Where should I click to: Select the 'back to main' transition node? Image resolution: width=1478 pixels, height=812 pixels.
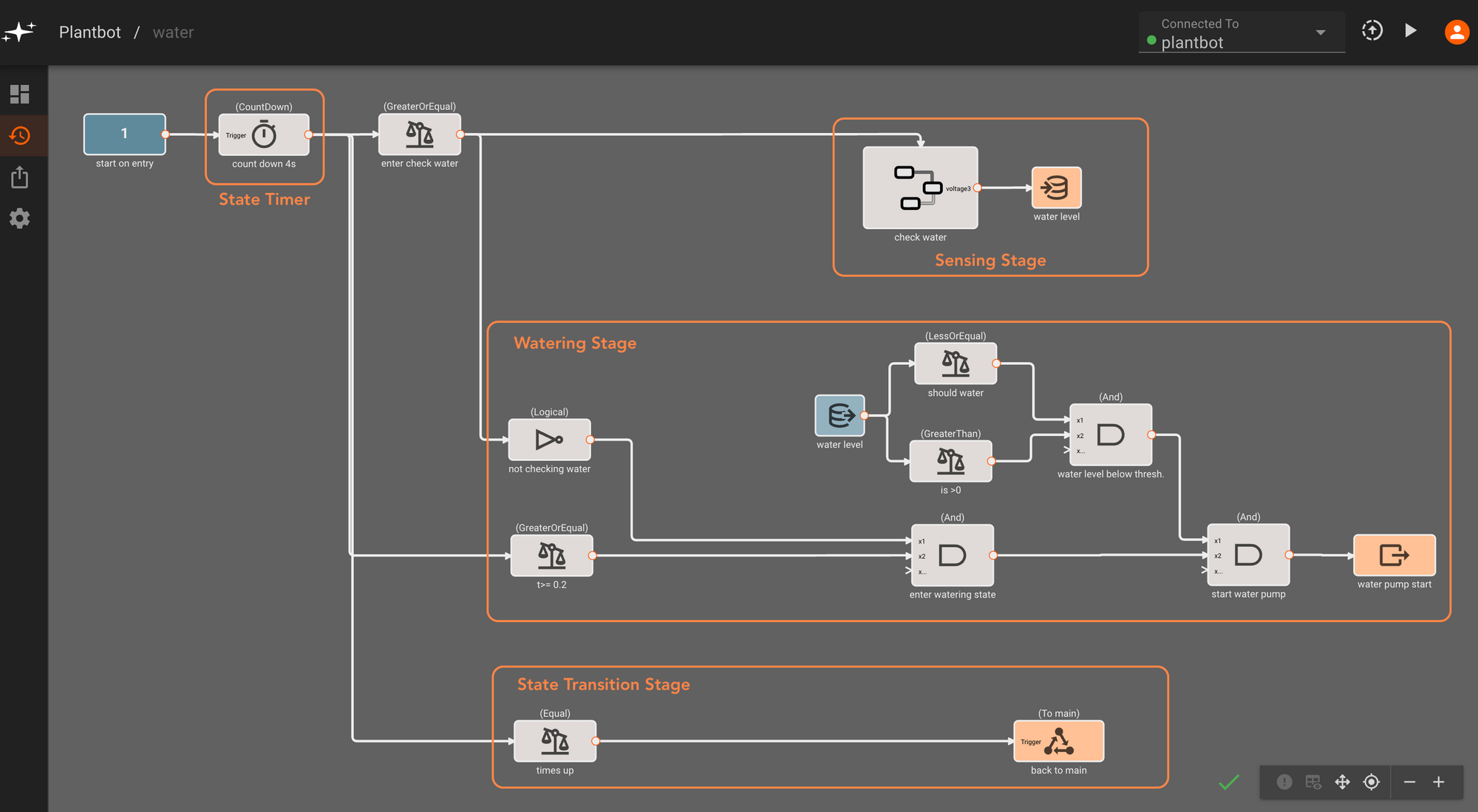[1058, 741]
